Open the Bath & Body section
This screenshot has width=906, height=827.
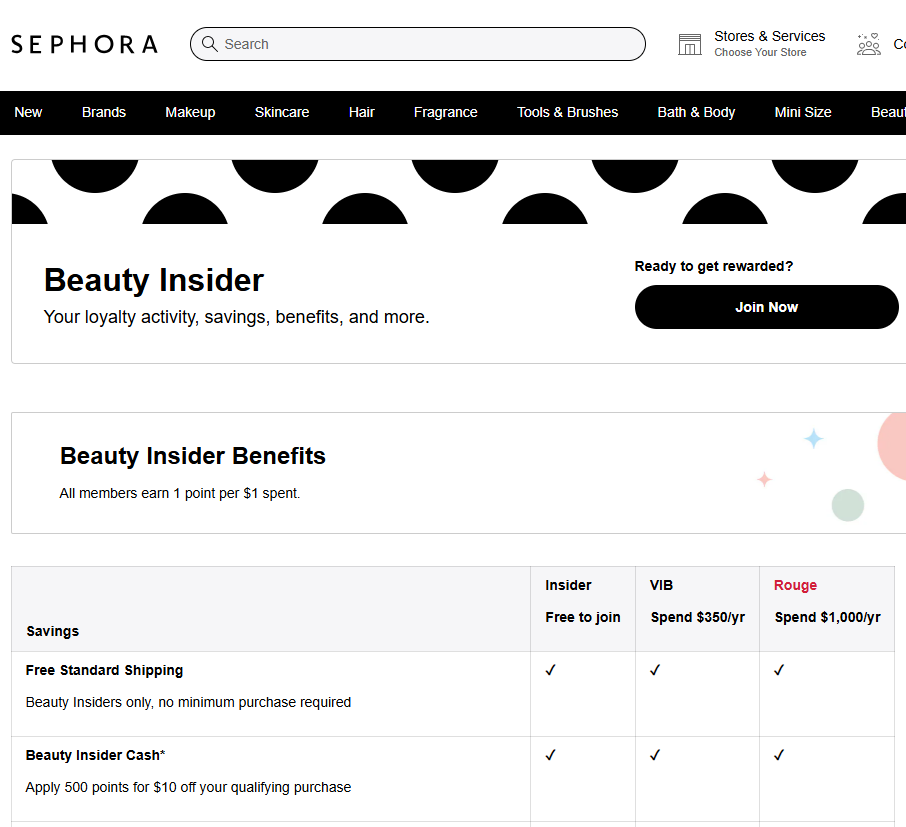point(696,112)
